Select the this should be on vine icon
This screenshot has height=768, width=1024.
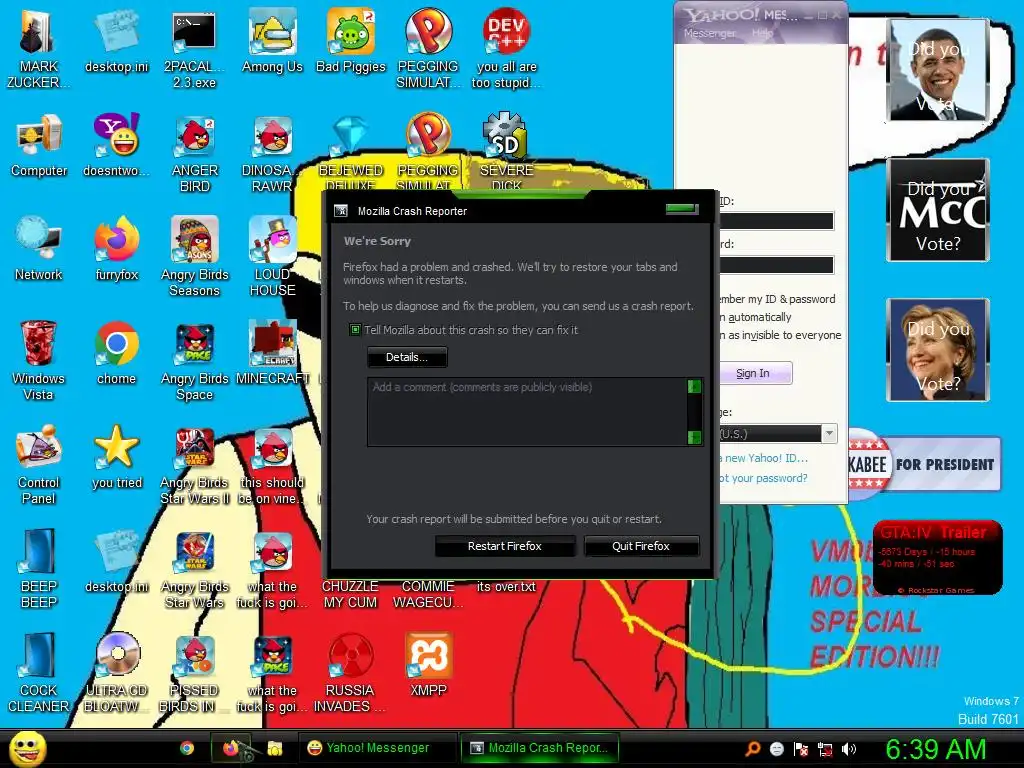[x=272, y=465]
